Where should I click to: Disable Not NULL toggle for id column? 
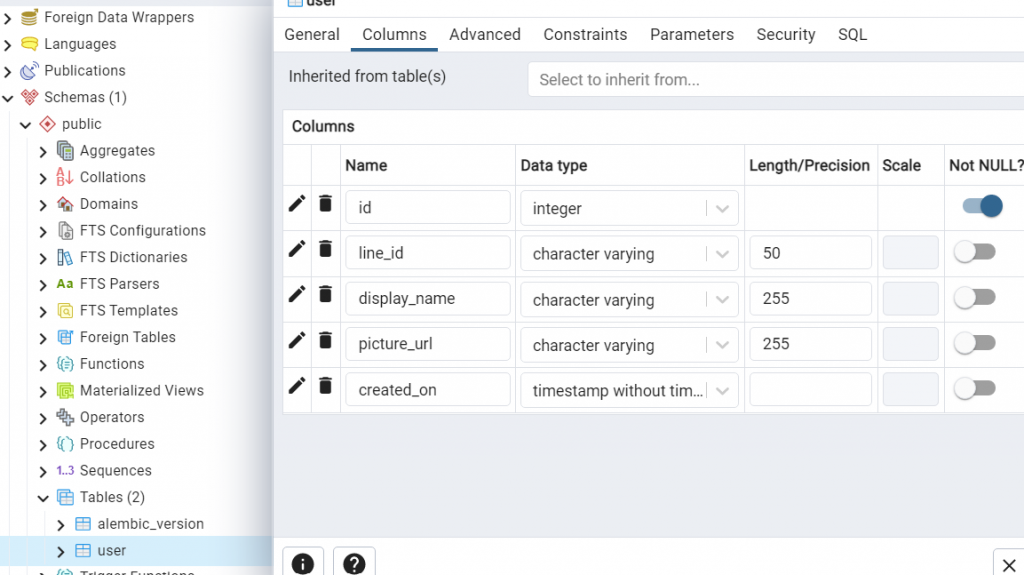(981, 206)
